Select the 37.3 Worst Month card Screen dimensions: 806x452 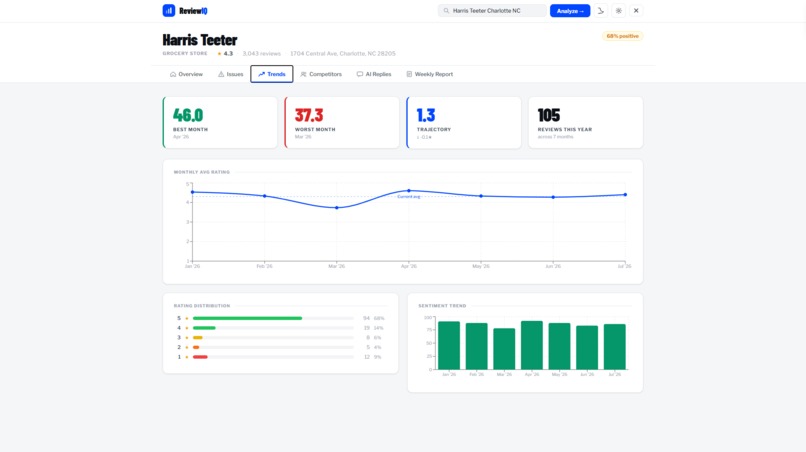tap(342, 122)
